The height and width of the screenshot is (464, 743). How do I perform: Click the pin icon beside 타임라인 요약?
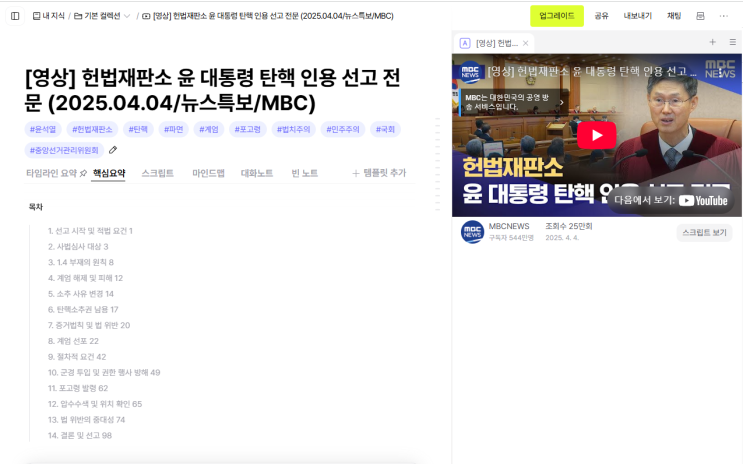(x=83, y=173)
